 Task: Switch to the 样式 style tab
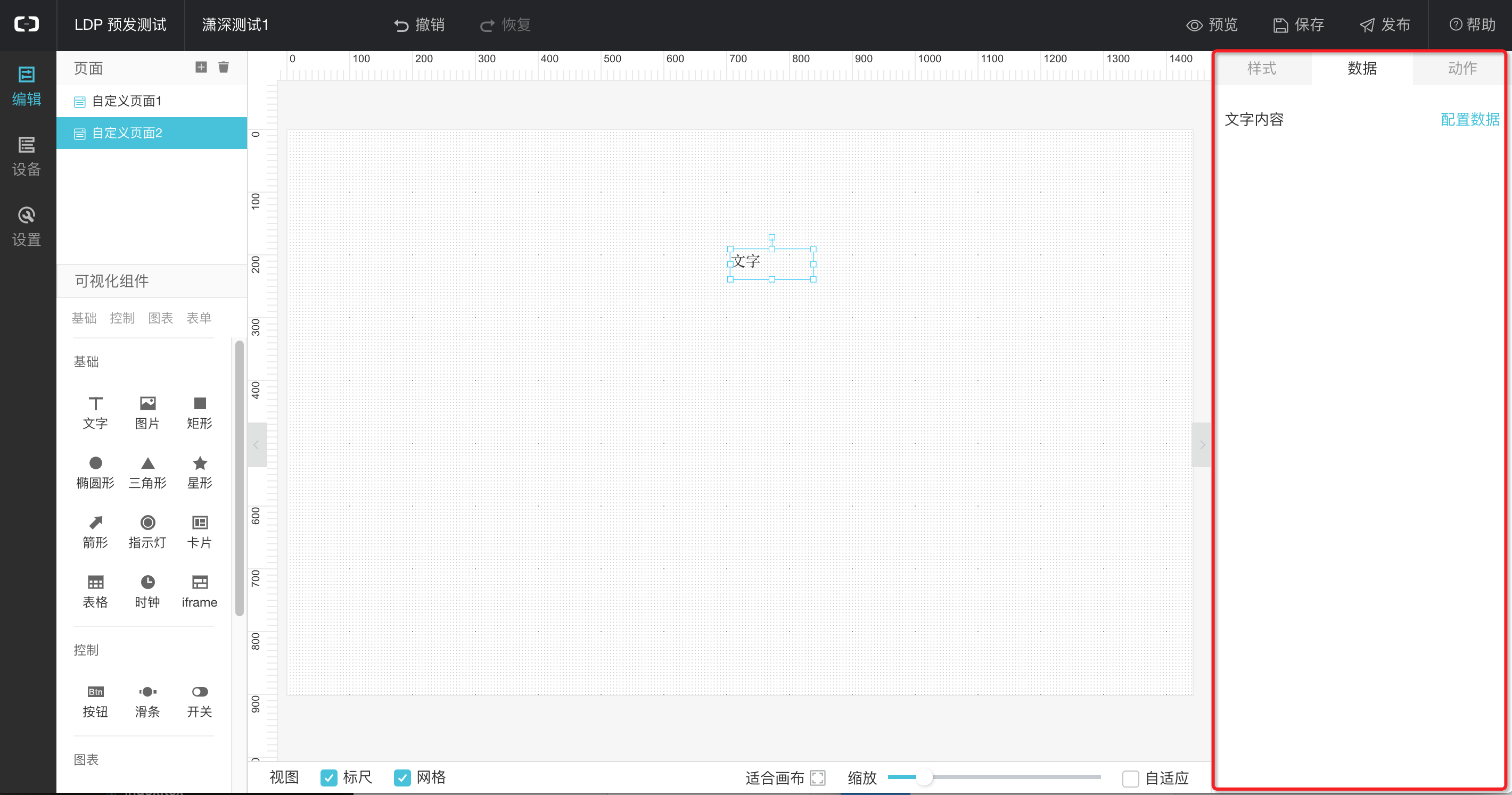[x=1261, y=69]
